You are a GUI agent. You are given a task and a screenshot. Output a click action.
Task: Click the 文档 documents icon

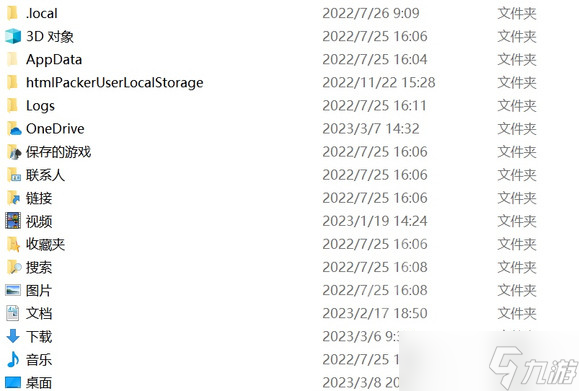(x=13, y=313)
